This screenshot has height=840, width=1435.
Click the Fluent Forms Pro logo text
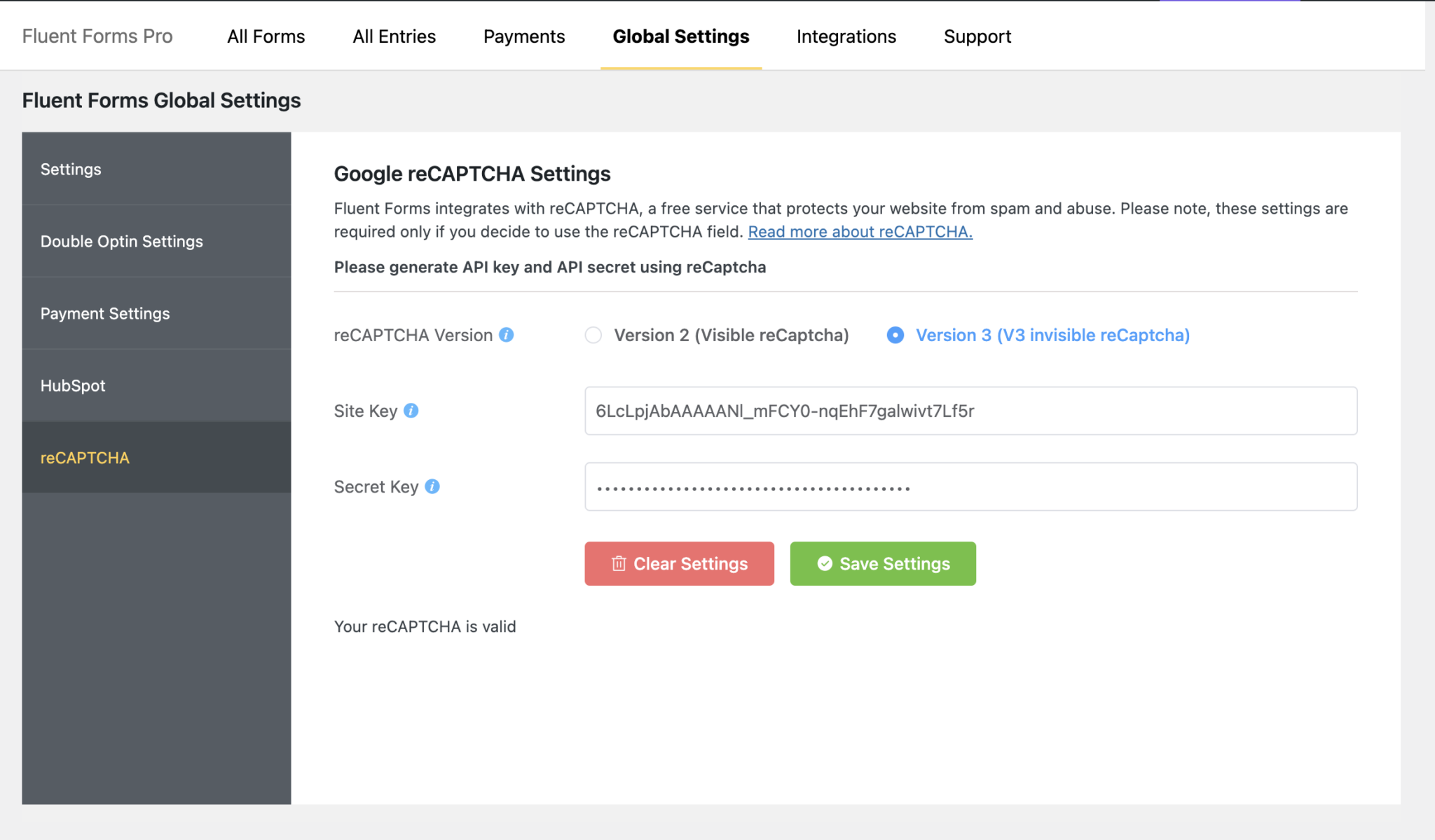[97, 36]
